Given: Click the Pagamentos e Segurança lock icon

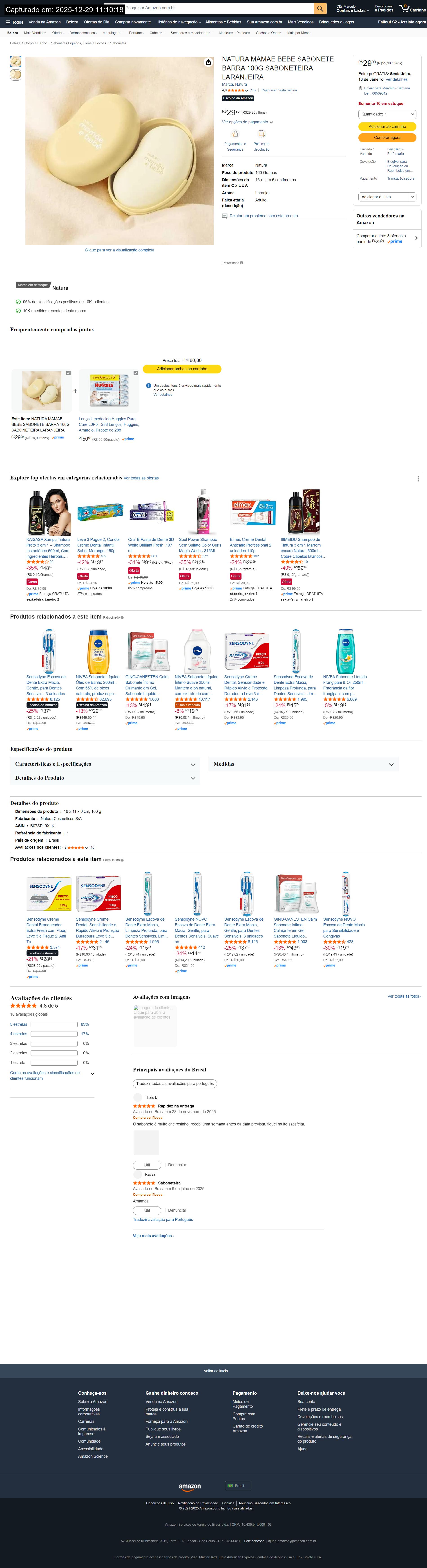Looking at the screenshot, I should [x=235, y=134].
